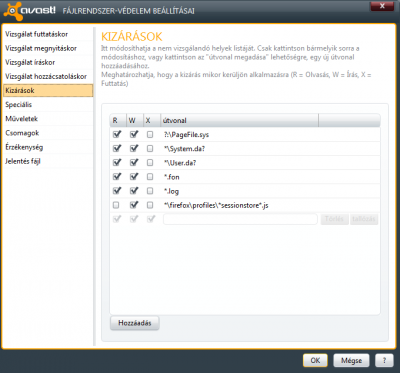This screenshot has height=373, width=400.
Task: Uncheck R for the *.fon row
Action: [117, 177]
